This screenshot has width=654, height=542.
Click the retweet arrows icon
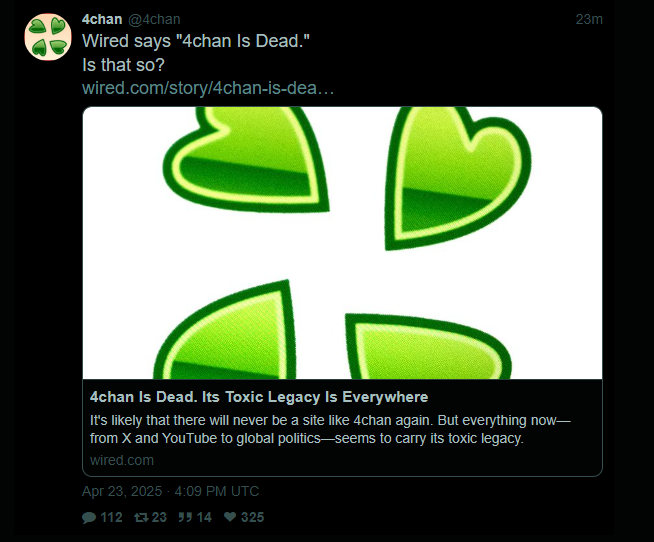[141, 517]
